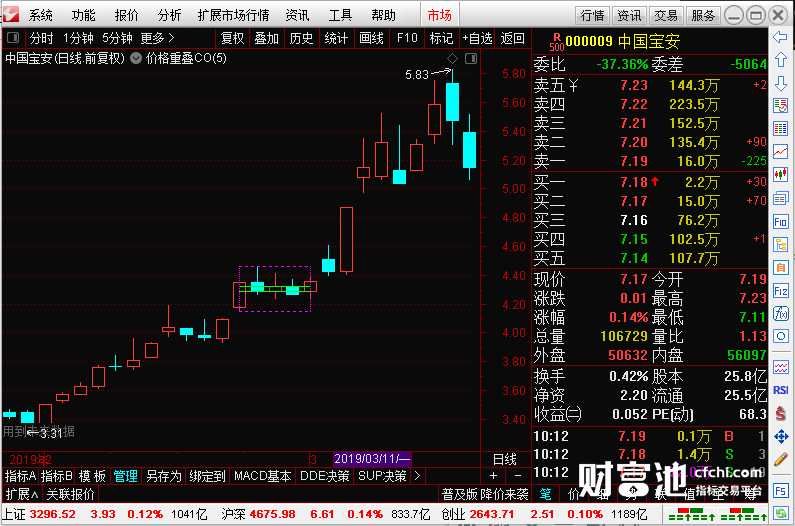The image size is (795, 526).
Task: Select the blue four-way move icon
Action: (x=780, y=436)
